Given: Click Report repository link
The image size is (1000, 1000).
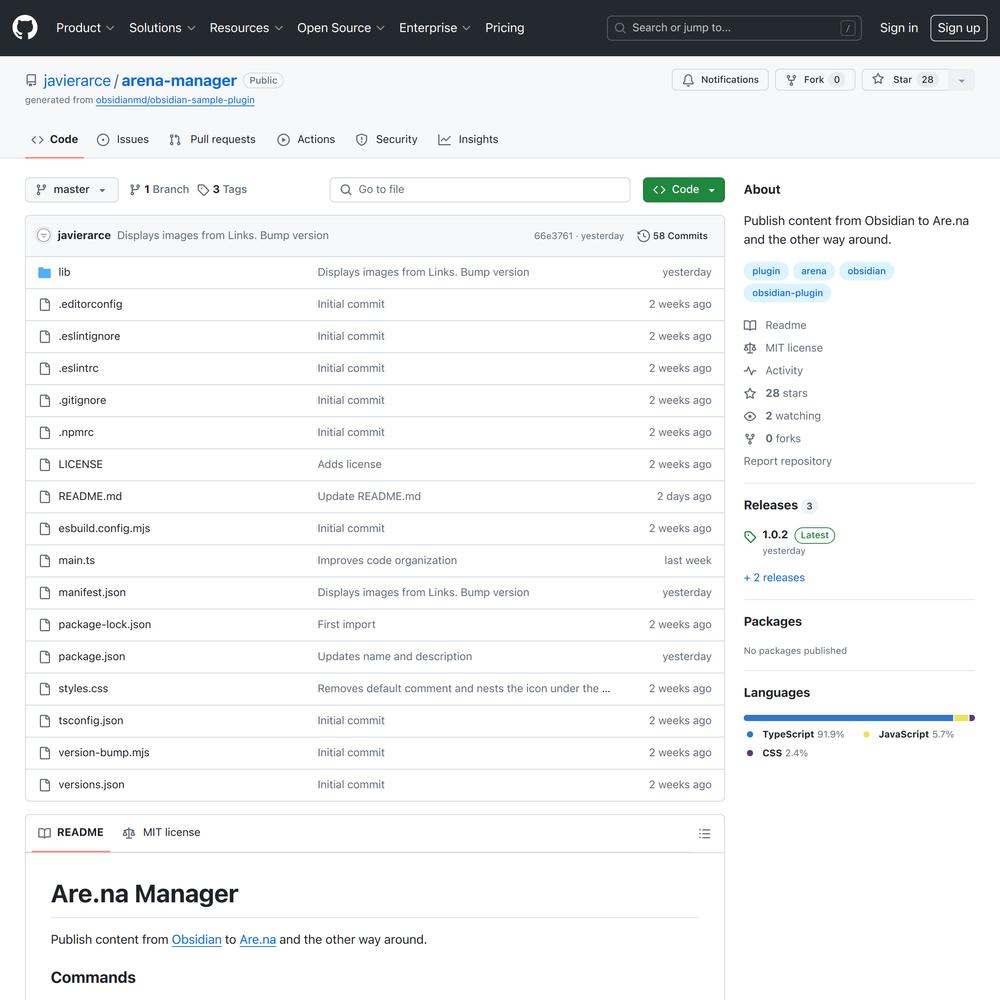Looking at the screenshot, I should tap(787, 461).
